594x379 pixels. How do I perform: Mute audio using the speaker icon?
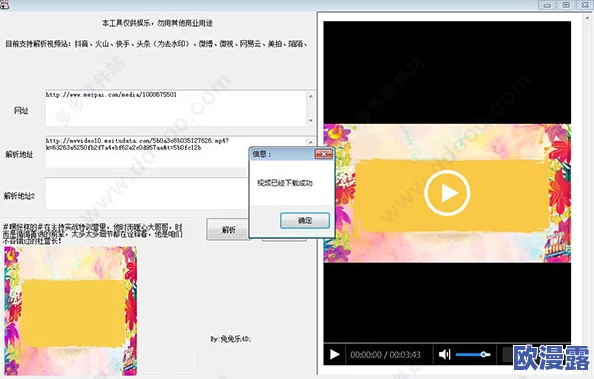[444, 354]
